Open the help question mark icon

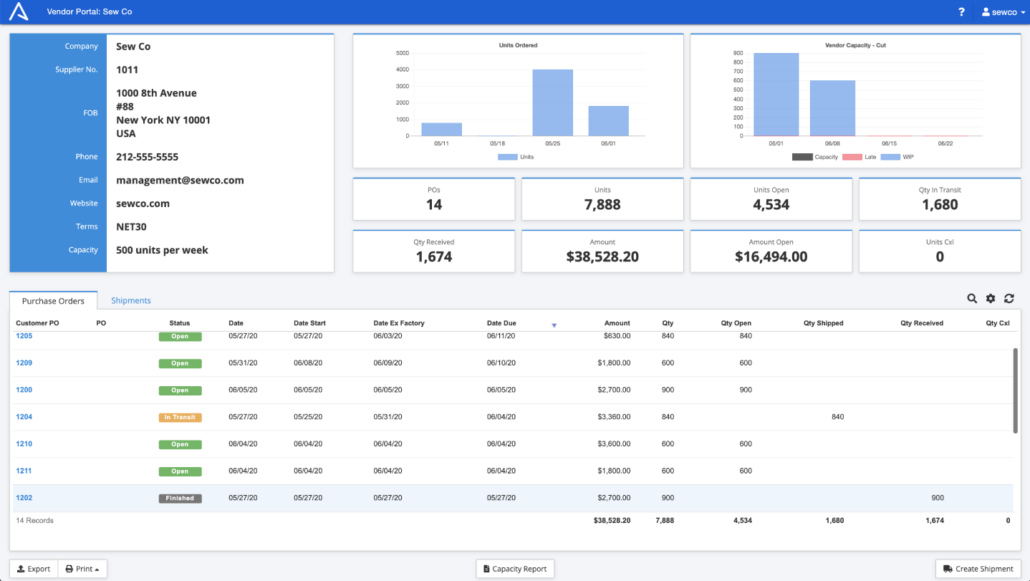click(961, 12)
